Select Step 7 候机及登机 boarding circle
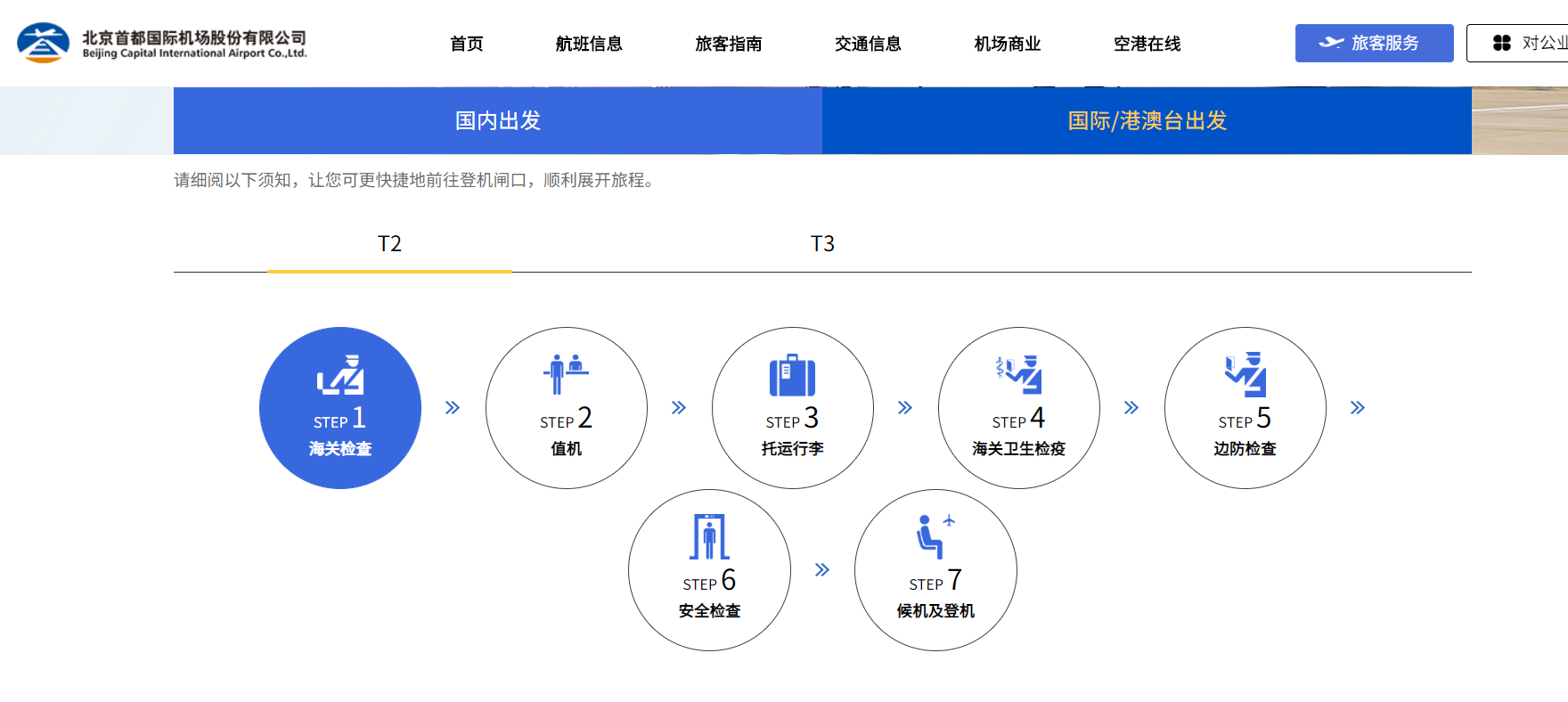1568x702 pixels. coord(935,570)
